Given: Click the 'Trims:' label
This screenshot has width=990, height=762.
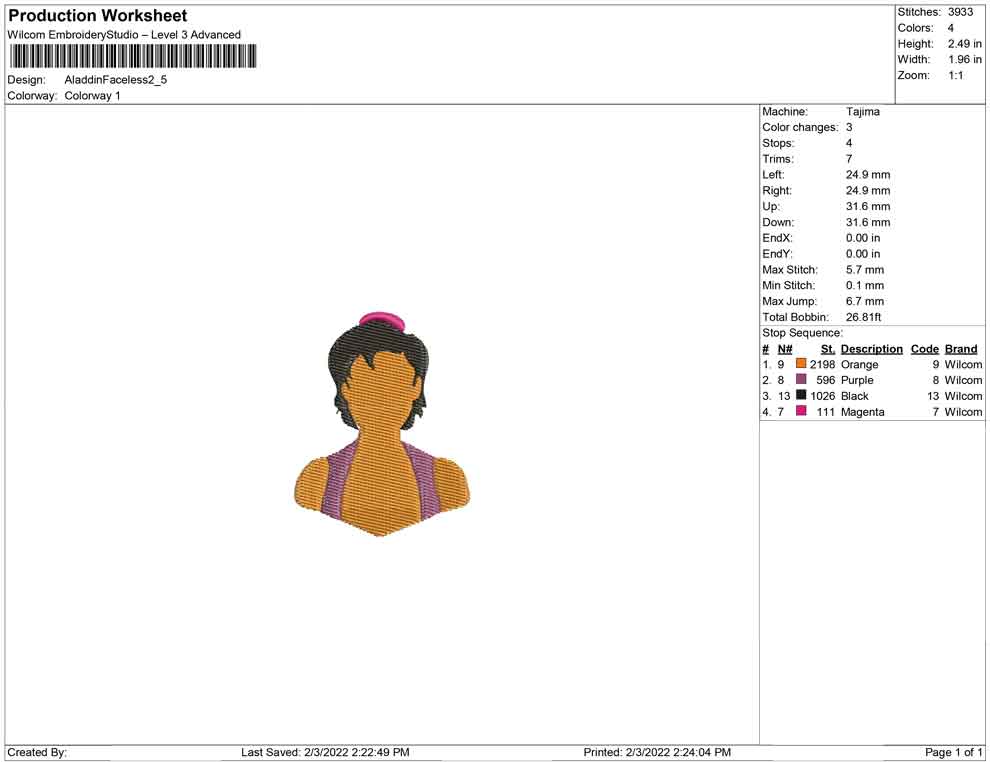Looking at the screenshot, I should [x=778, y=158].
